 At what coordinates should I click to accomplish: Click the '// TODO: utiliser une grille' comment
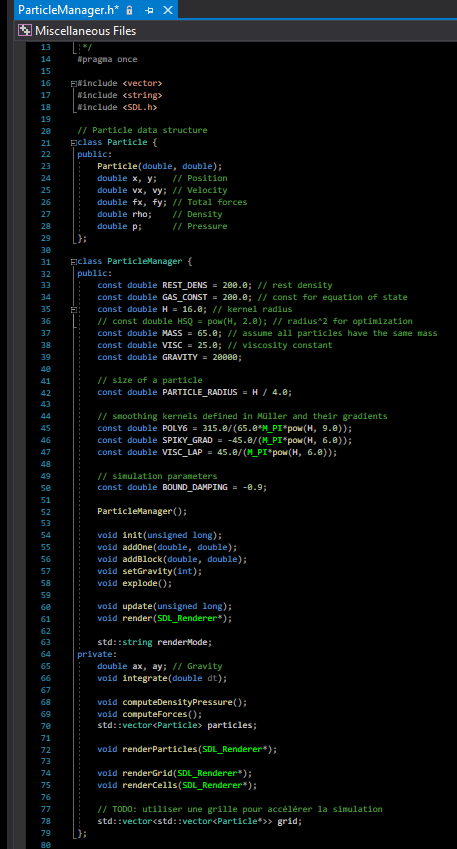click(x=240, y=809)
